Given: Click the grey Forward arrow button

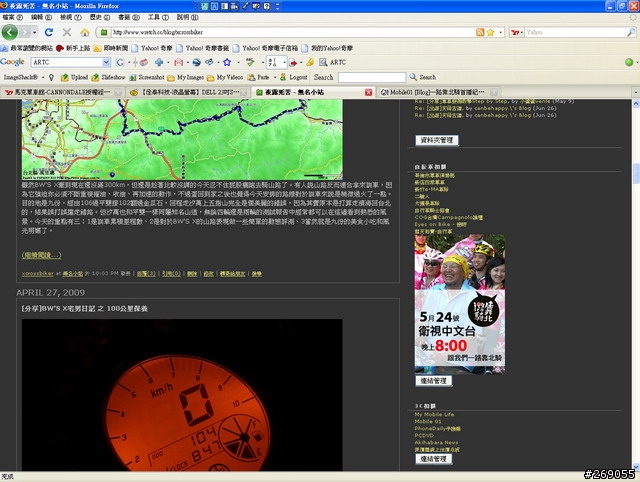Looking at the screenshot, I should click(x=25, y=32).
